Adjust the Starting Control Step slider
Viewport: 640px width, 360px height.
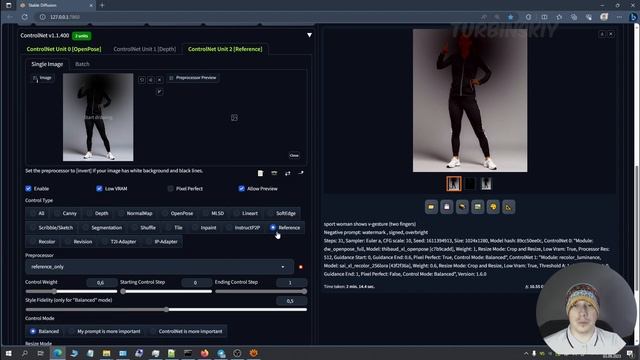(x=166, y=291)
